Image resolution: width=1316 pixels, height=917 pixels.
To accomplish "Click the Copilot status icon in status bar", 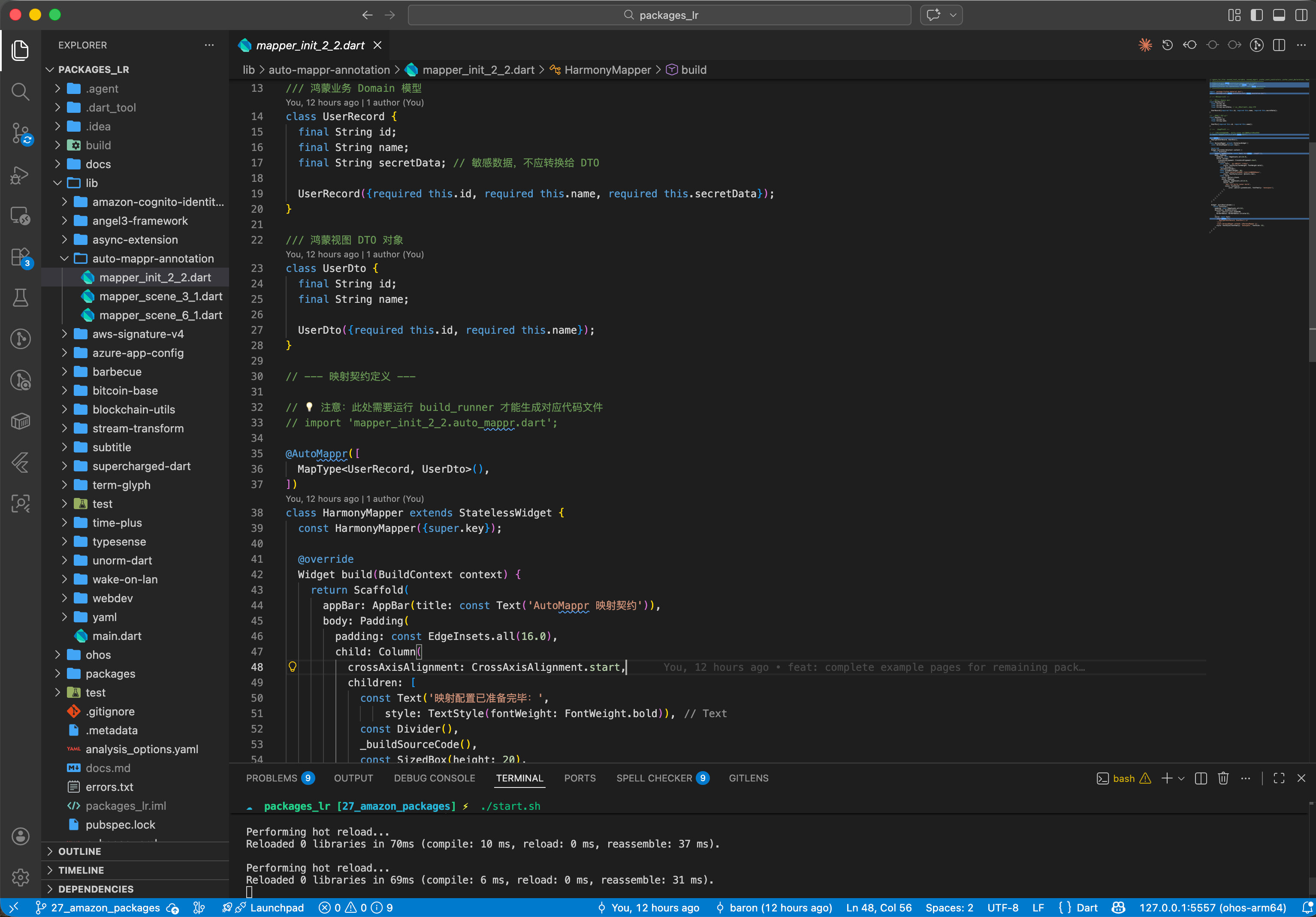I will click(1118, 907).
